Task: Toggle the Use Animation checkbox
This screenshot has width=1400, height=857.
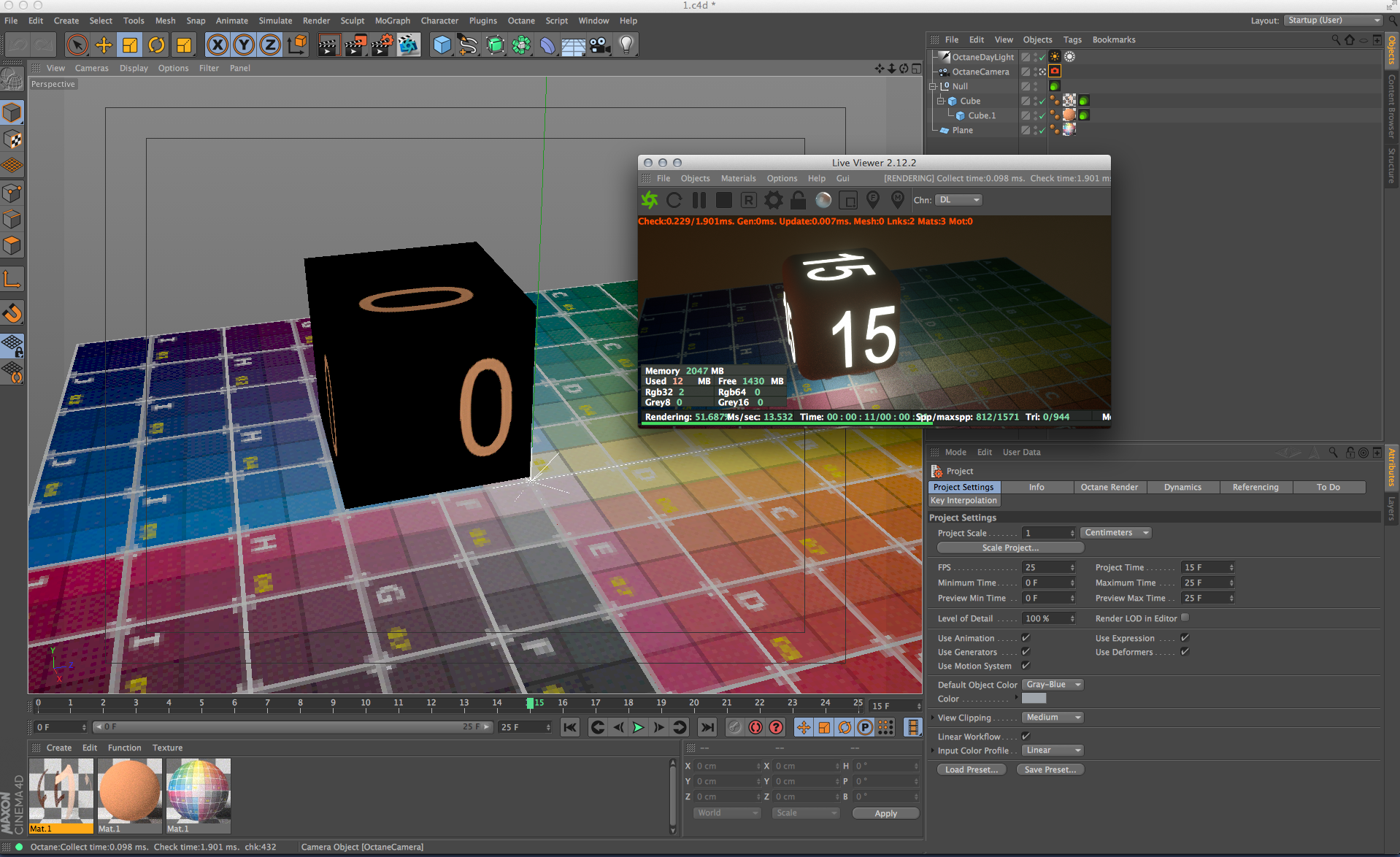Action: point(1026,638)
